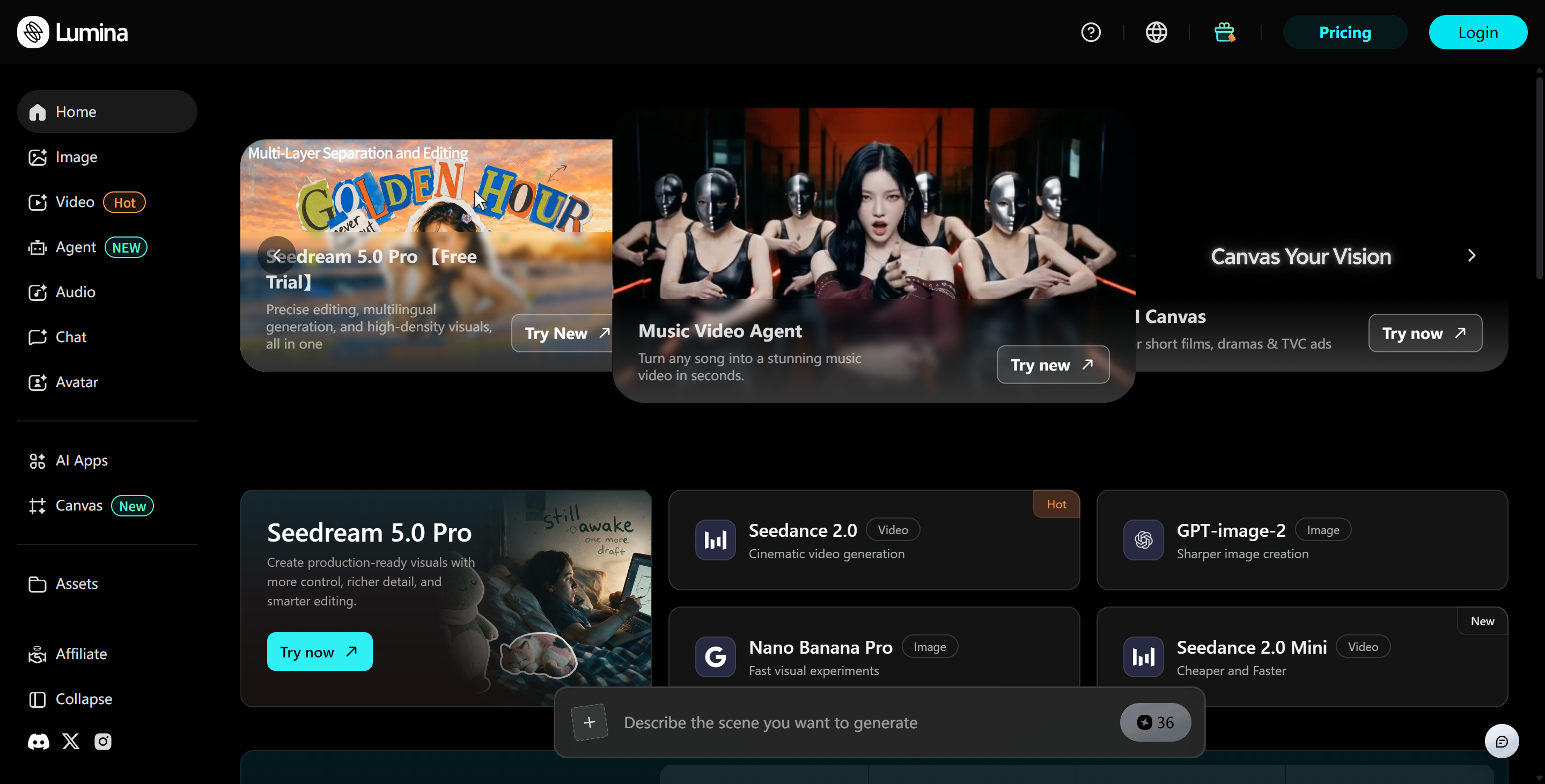The image size is (1545, 784).
Task: Open the Agent menu item
Action: 107,248
